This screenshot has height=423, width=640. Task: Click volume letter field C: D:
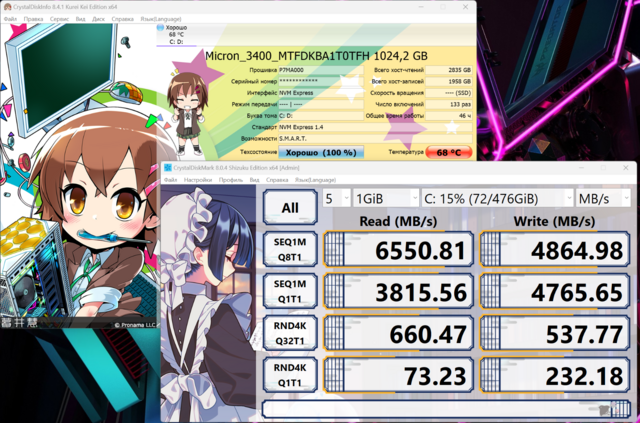[321, 116]
